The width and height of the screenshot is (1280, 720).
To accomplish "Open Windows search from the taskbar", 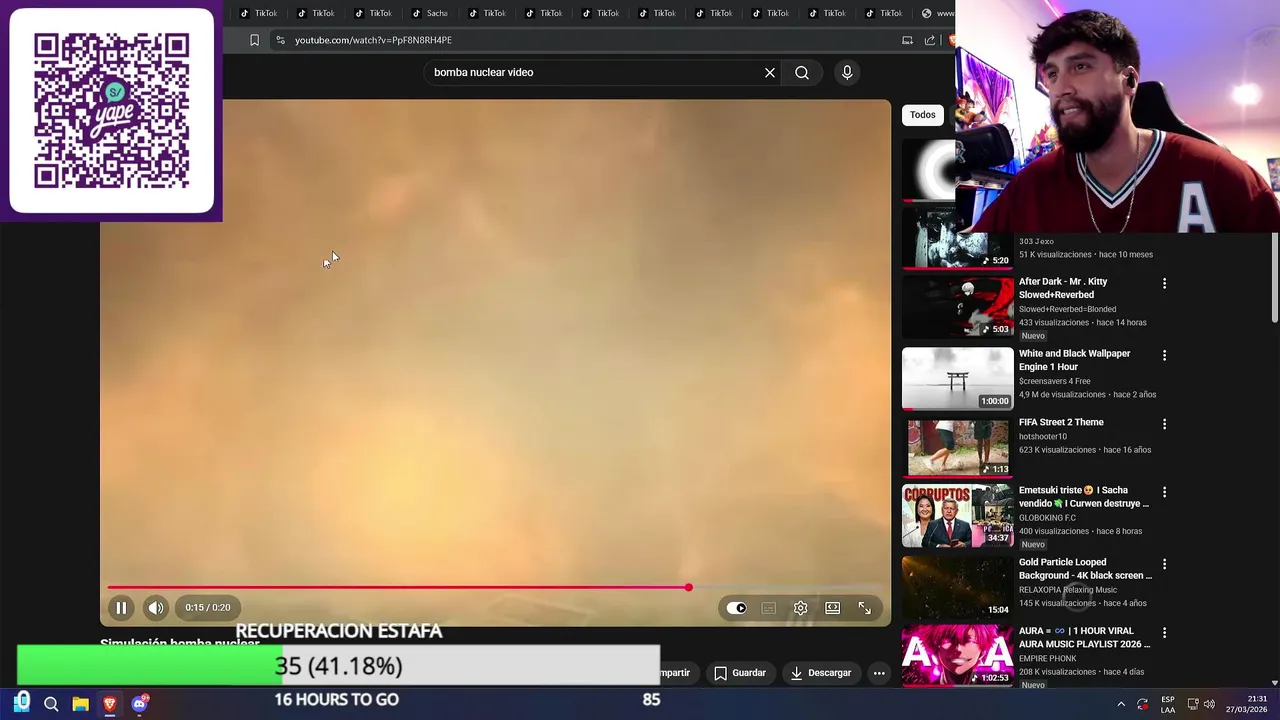I will [51, 704].
